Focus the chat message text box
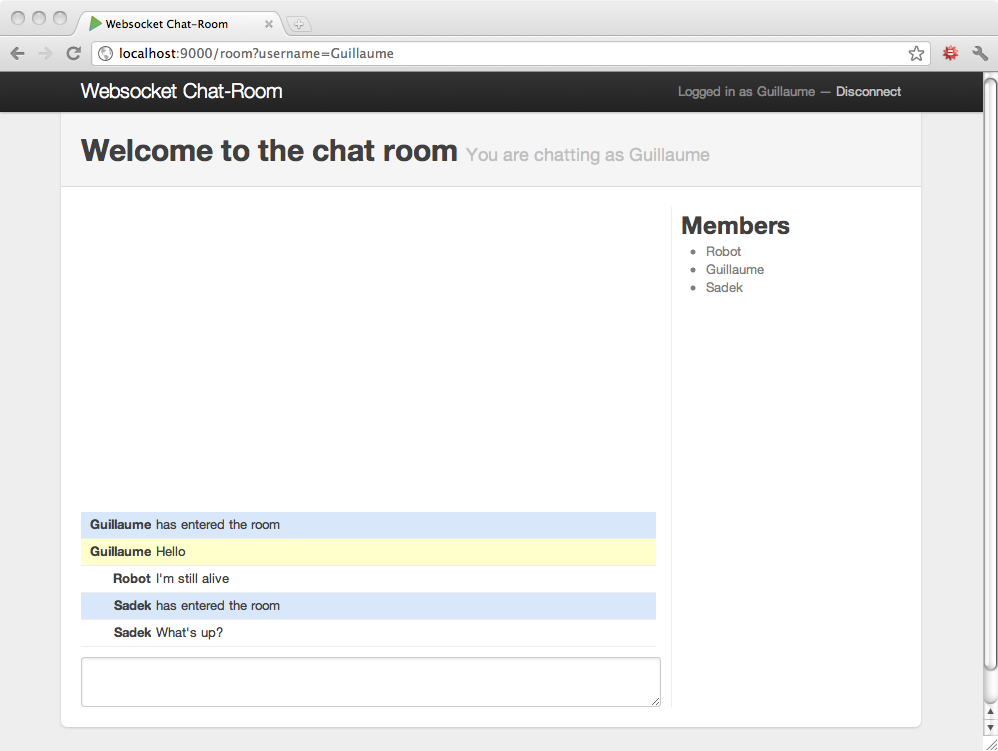This screenshot has width=998, height=751. [x=370, y=682]
